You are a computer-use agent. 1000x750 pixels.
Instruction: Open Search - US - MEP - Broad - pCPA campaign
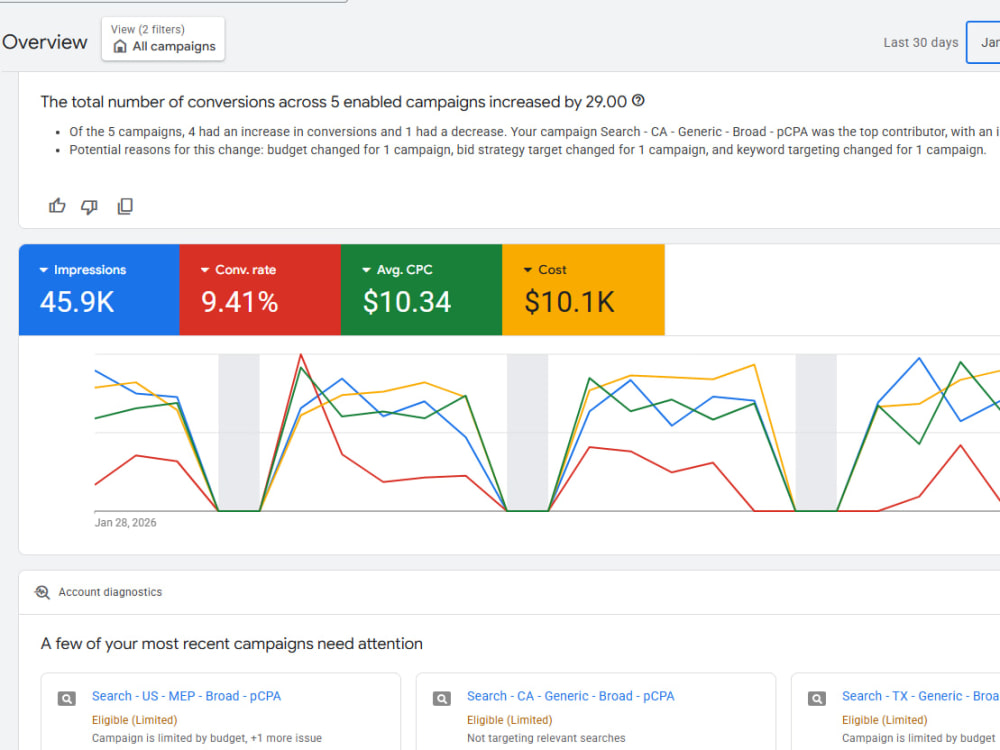[186, 696]
